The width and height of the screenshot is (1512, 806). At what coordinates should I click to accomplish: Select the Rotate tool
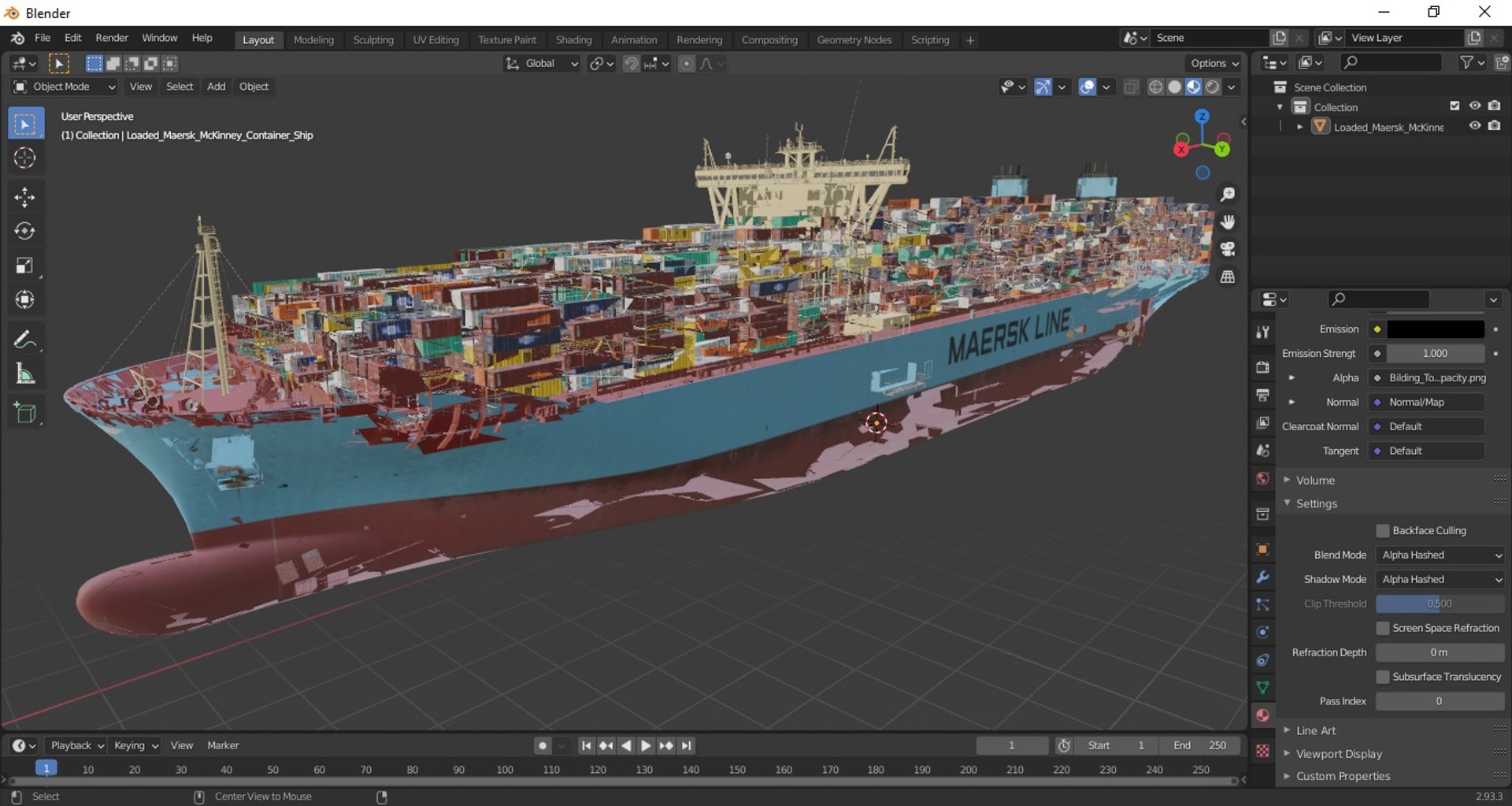[x=25, y=231]
